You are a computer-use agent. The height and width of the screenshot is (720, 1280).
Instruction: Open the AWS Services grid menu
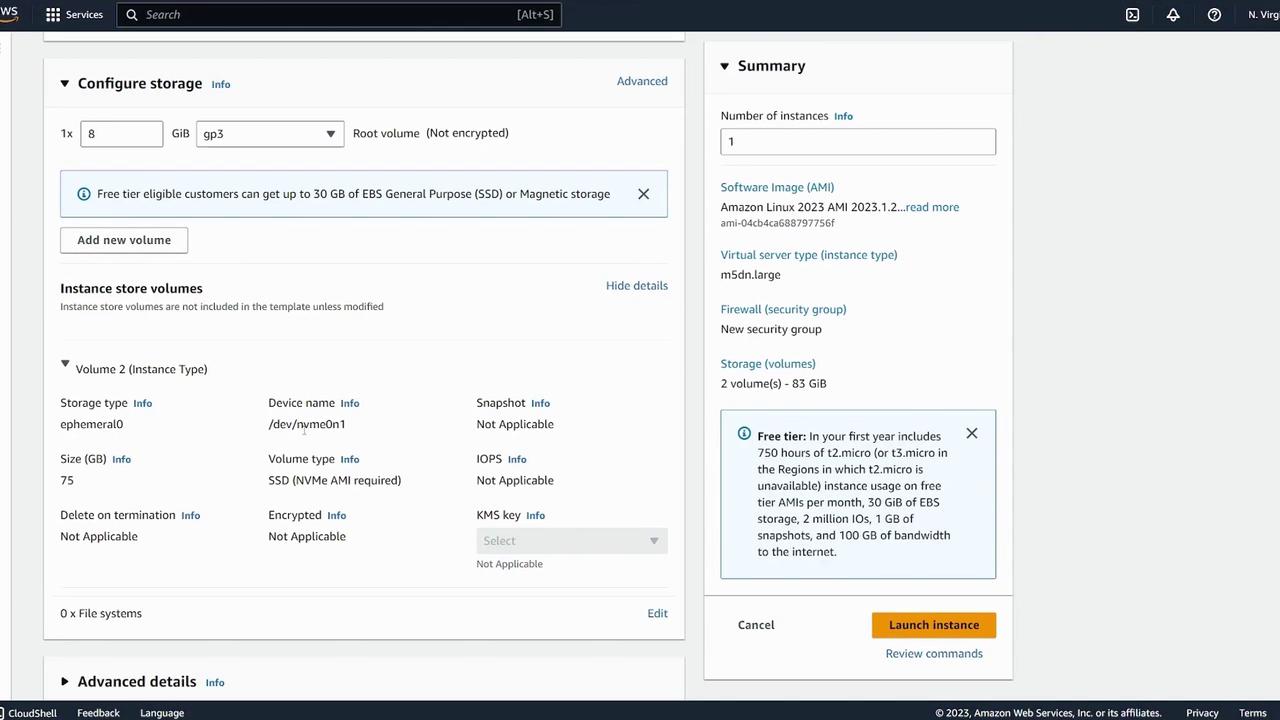(x=53, y=15)
